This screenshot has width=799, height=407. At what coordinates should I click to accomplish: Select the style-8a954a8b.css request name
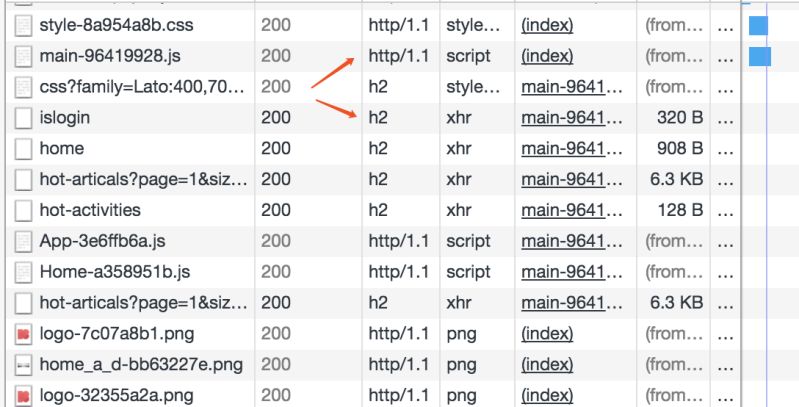click(x=116, y=25)
